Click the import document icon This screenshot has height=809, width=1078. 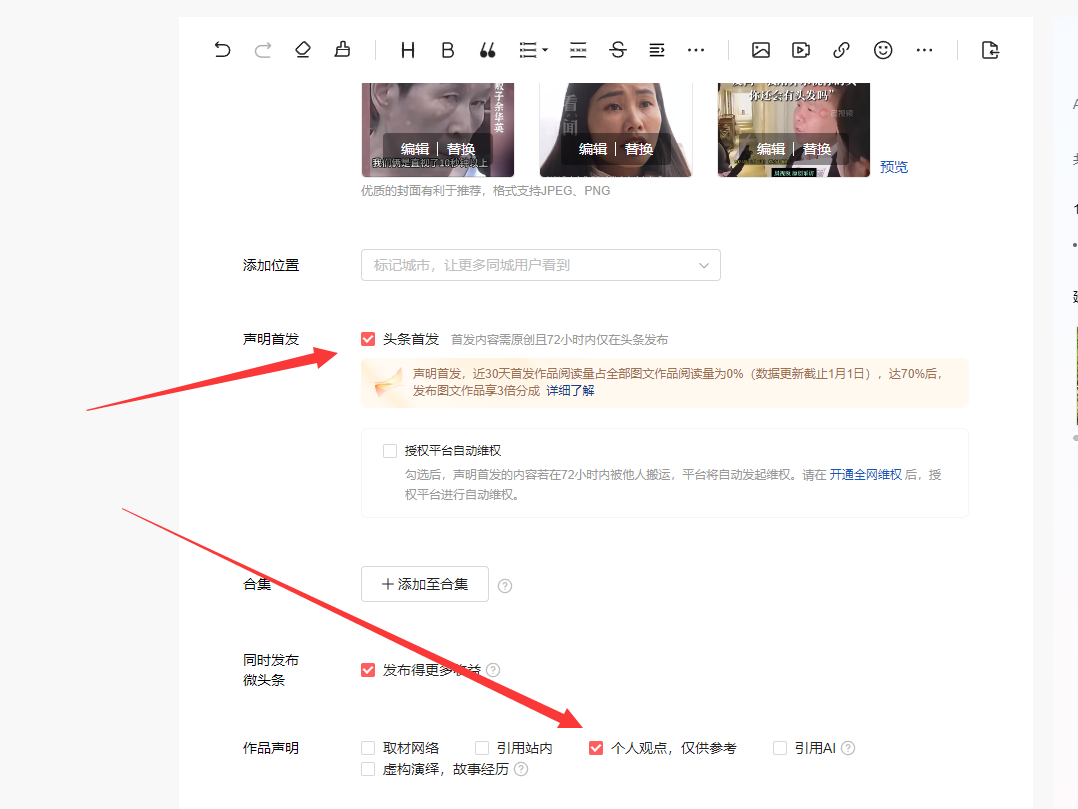pos(990,49)
